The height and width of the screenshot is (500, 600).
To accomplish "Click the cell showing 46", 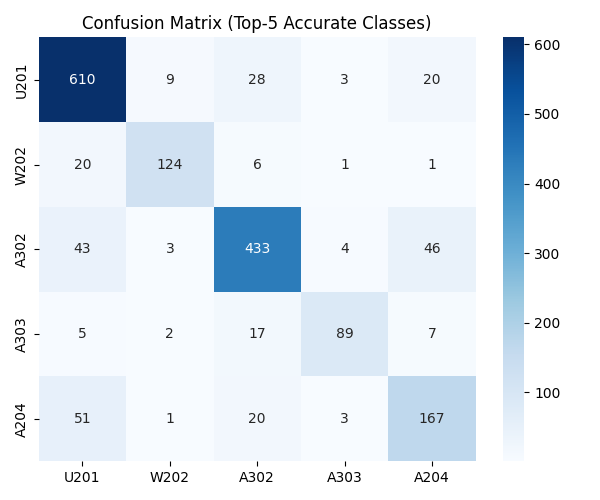I will pyautogui.click(x=431, y=249).
